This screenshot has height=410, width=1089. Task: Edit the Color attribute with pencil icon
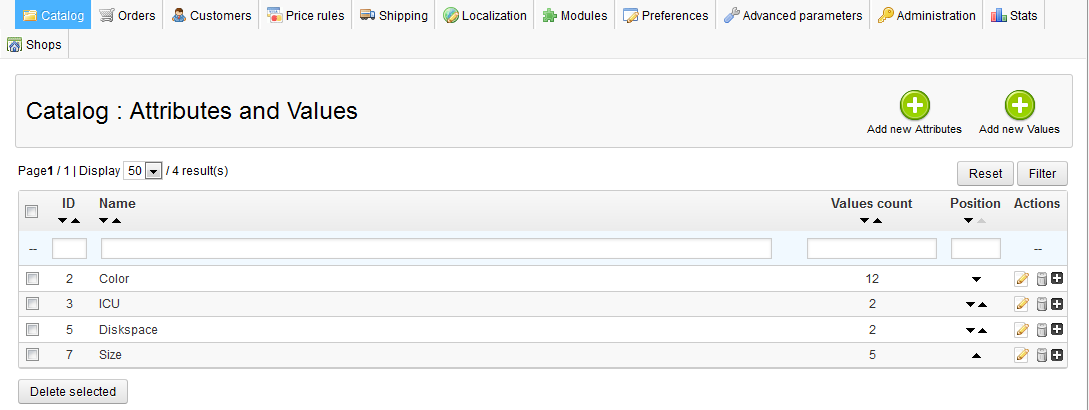pos(1021,279)
